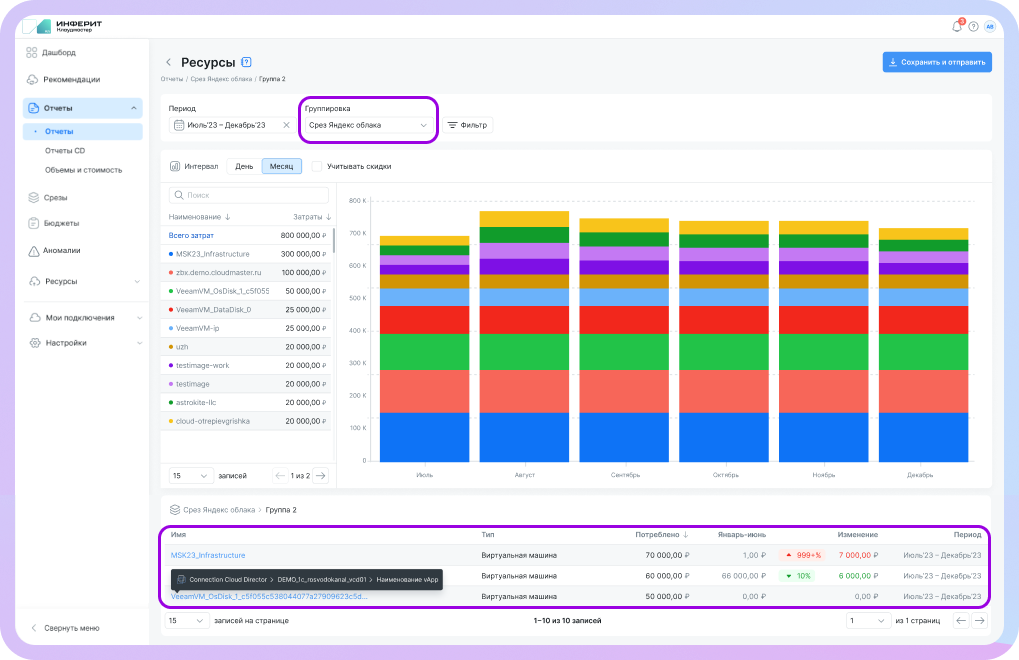Image resolution: width=1019 pixels, height=660 pixels.
Task: Select the Месяц interval option
Action: pyautogui.click(x=281, y=166)
